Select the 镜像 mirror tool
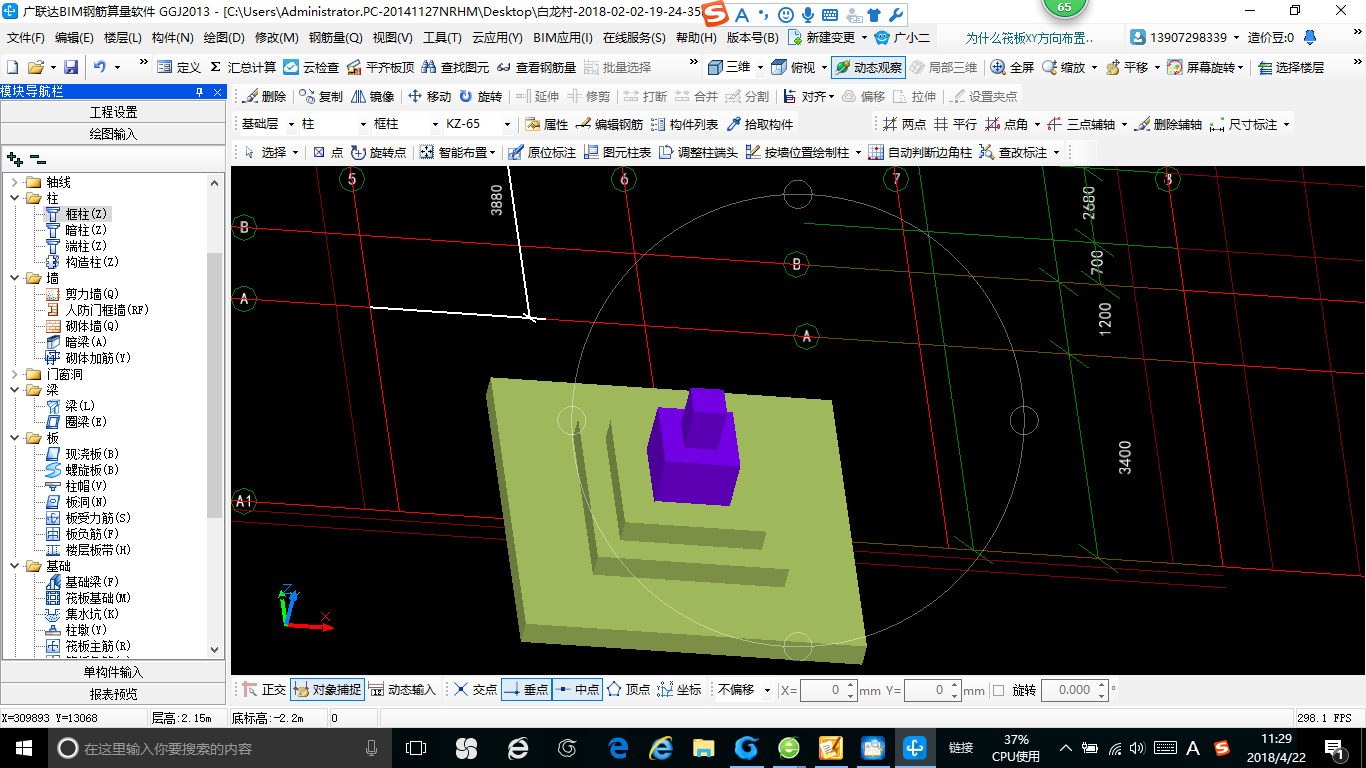The width and height of the screenshot is (1366, 768). click(372, 97)
